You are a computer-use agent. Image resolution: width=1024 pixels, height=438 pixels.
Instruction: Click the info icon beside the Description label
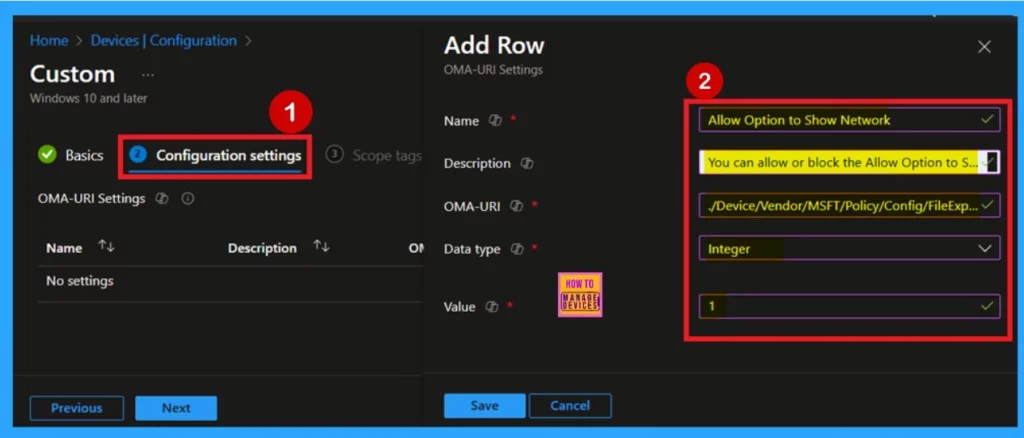[526, 164]
